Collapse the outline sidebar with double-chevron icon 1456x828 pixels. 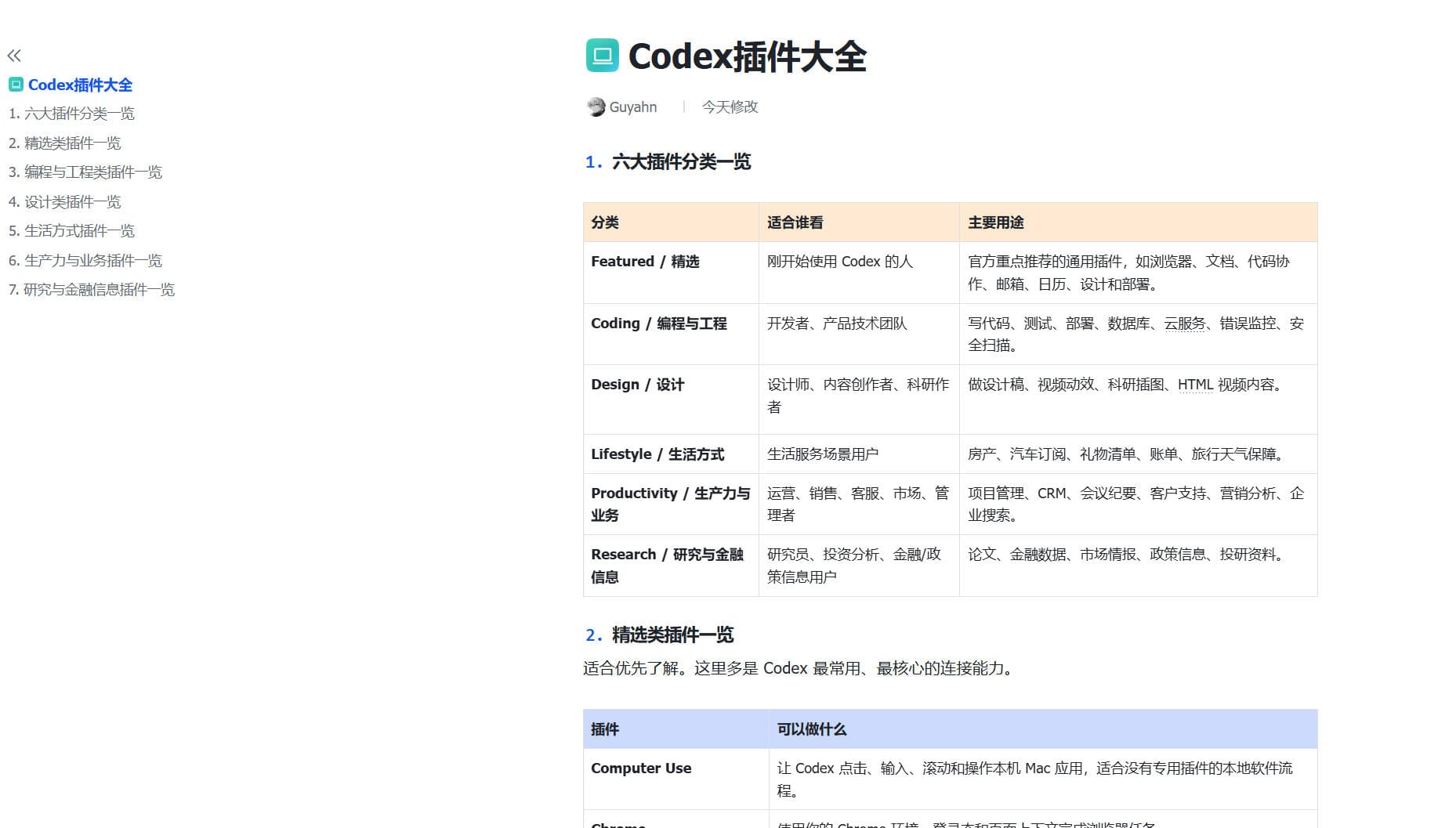[x=14, y=56]
